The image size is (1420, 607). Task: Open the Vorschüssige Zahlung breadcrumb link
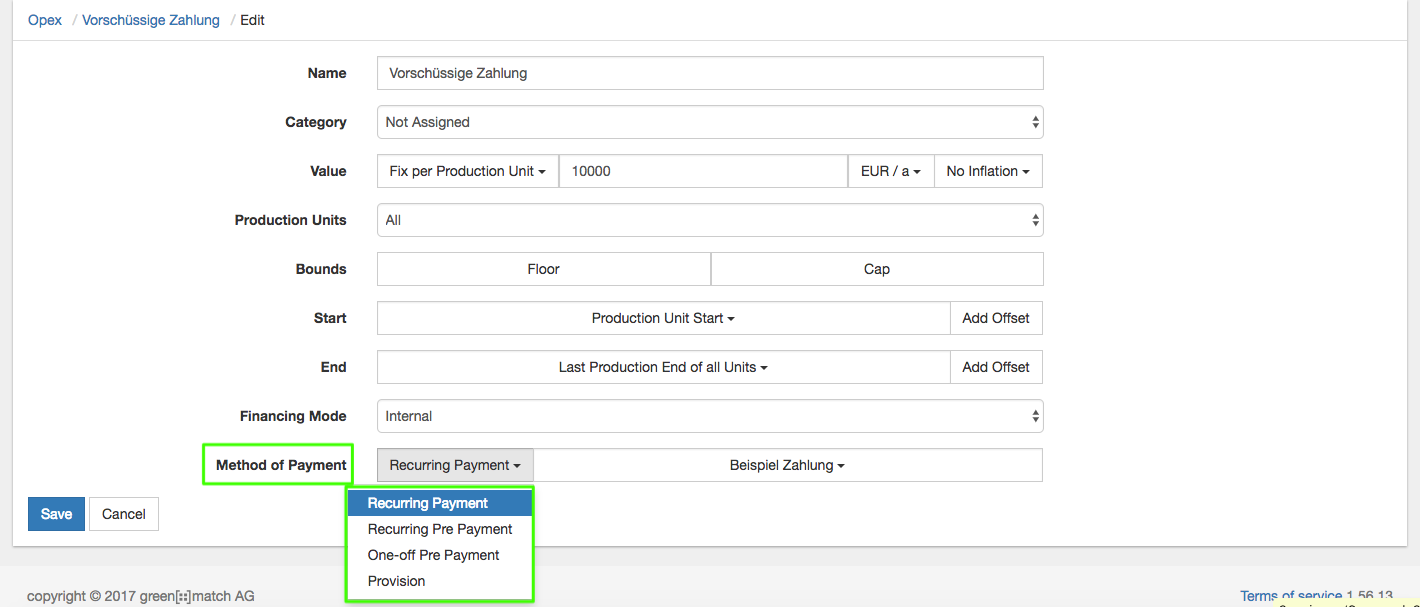point(151,20)
